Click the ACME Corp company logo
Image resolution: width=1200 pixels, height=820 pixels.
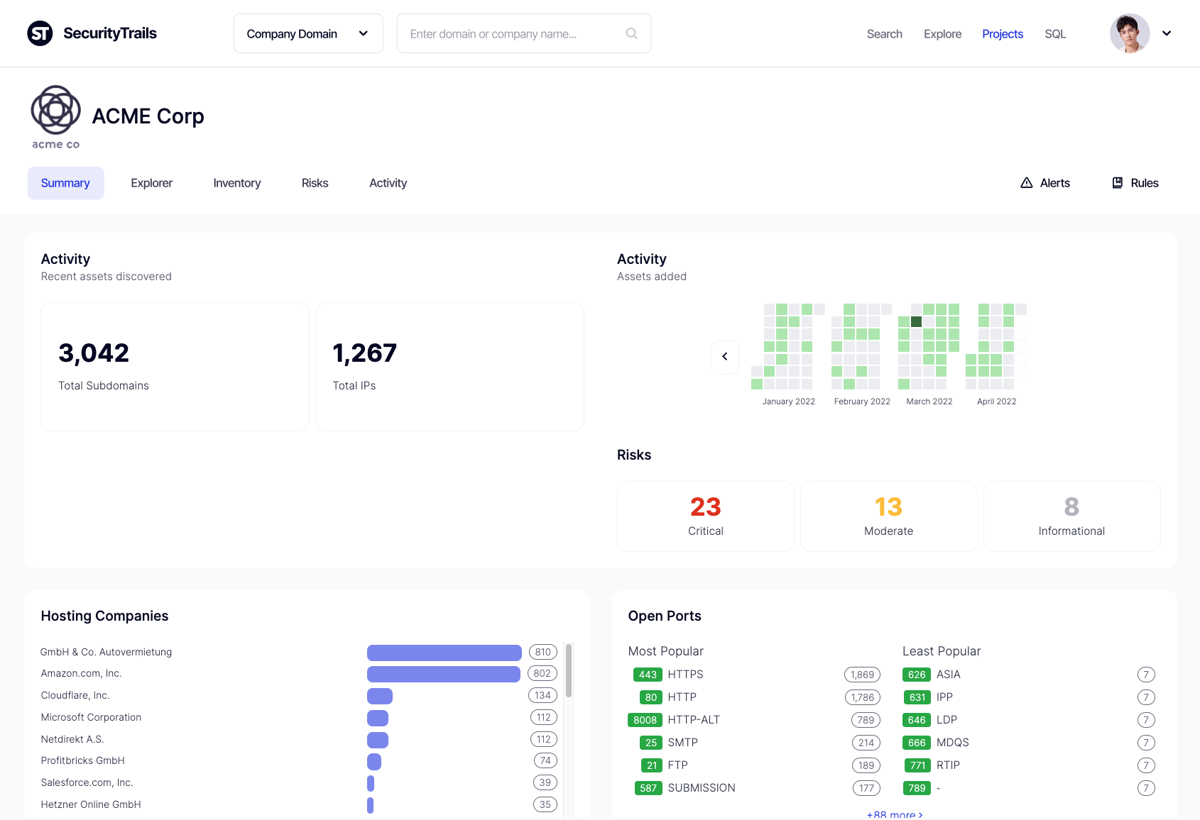tap(55, 117)
